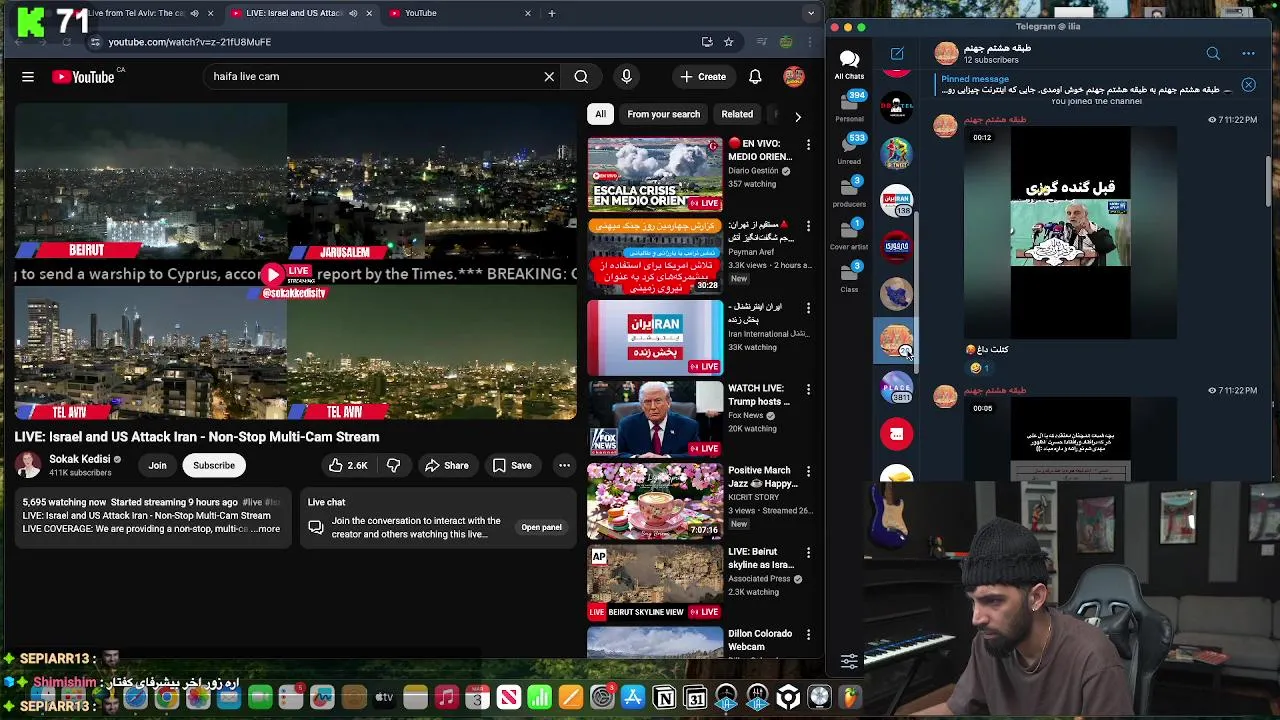
Task: Open the Sokak Kedisi channel name link
Action: pyautogui.click(x=80, y=459)
